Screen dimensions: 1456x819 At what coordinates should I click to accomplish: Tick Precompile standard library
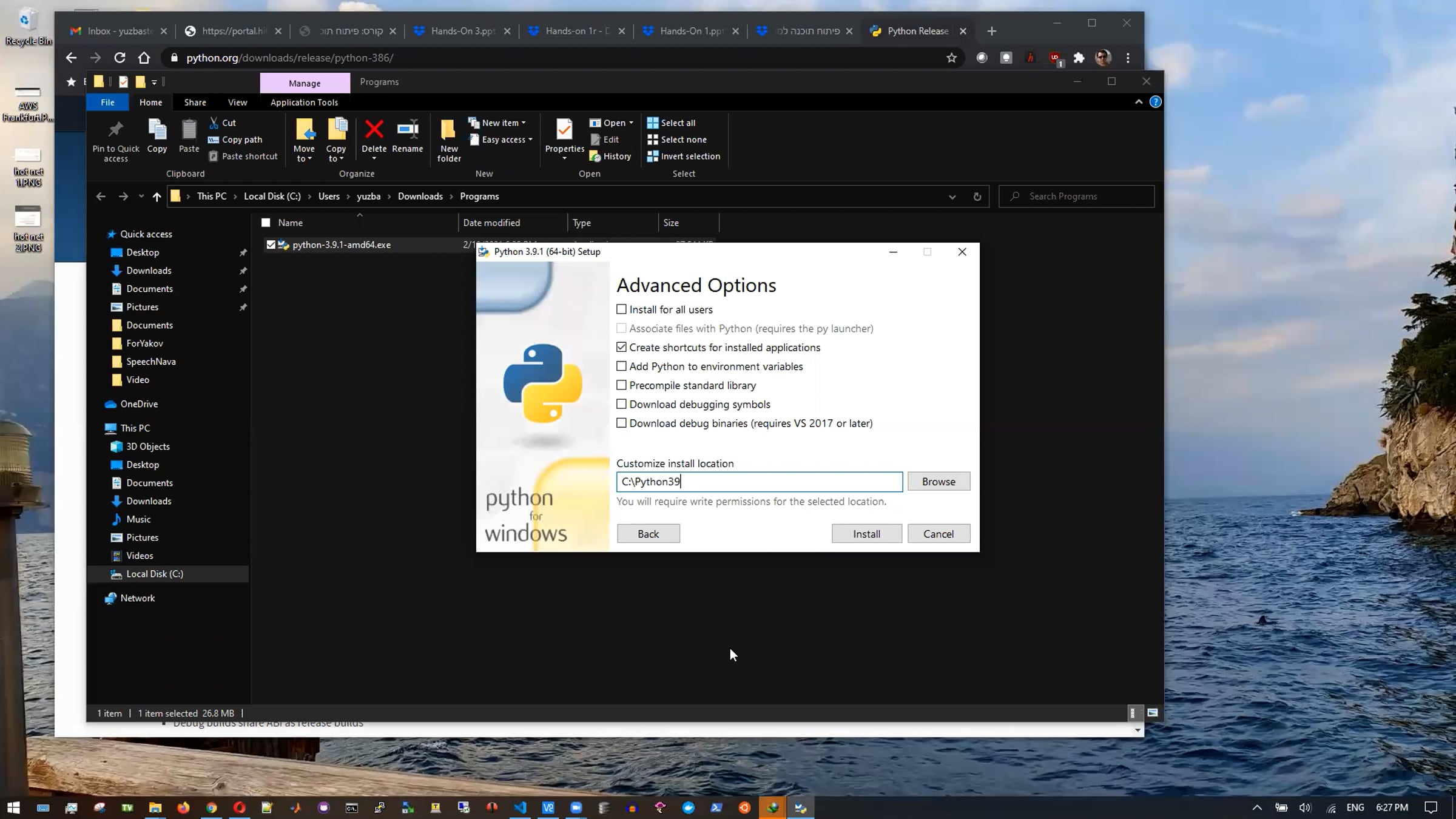(621, 385)
